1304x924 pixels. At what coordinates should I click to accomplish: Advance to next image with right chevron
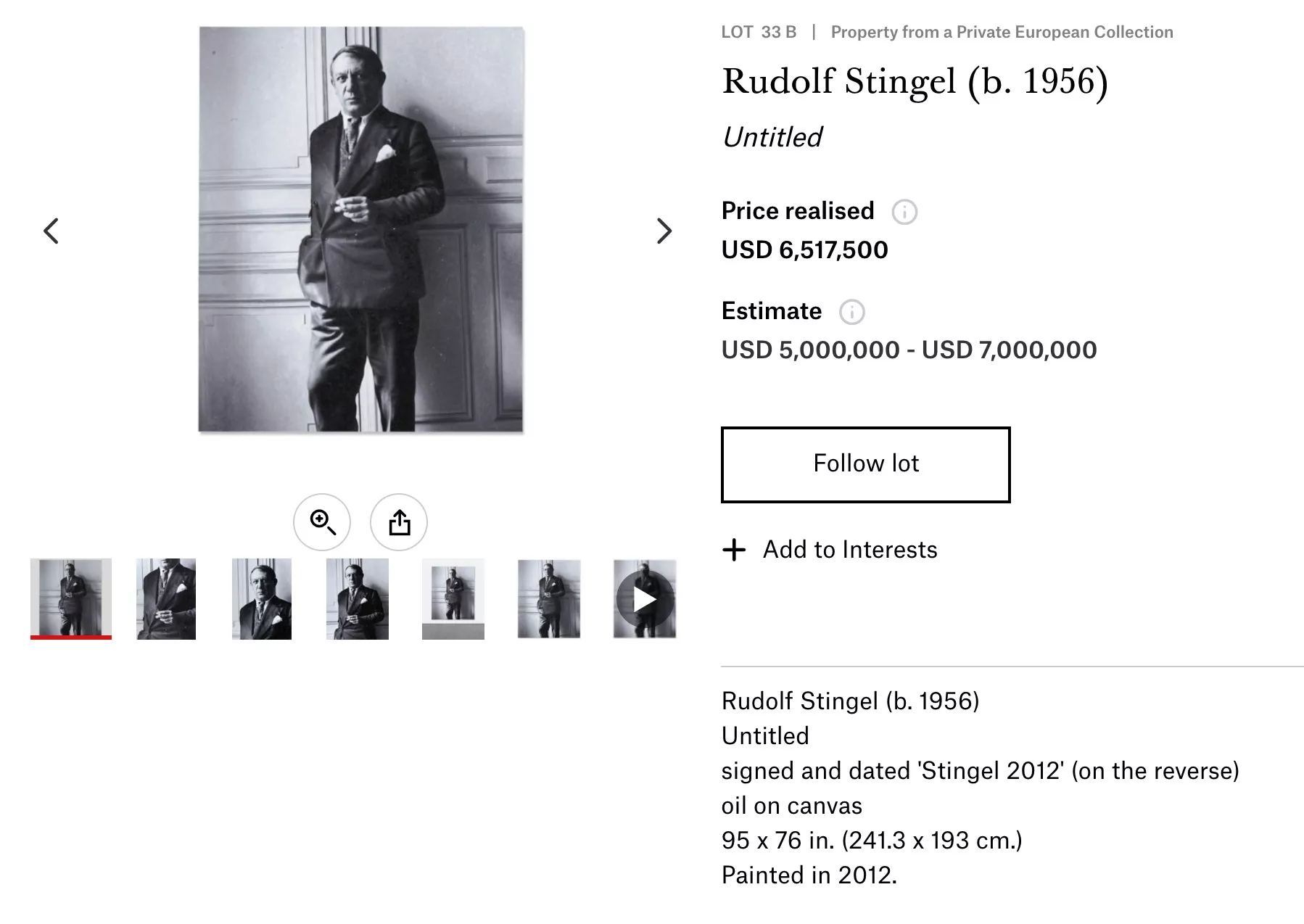pos(664,231)
